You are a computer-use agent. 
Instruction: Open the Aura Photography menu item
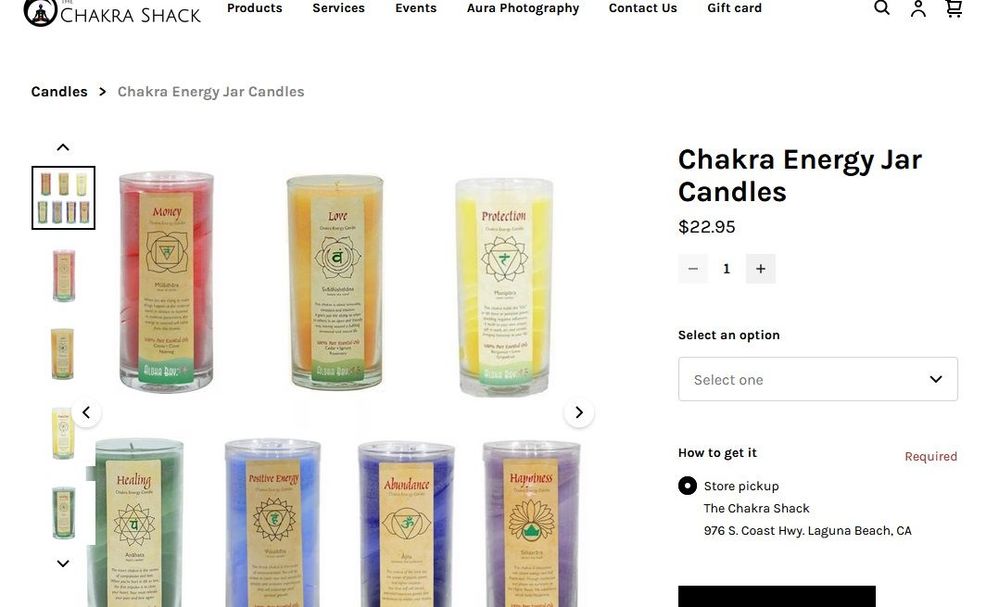pyautogui.click(x=522, y=8)
